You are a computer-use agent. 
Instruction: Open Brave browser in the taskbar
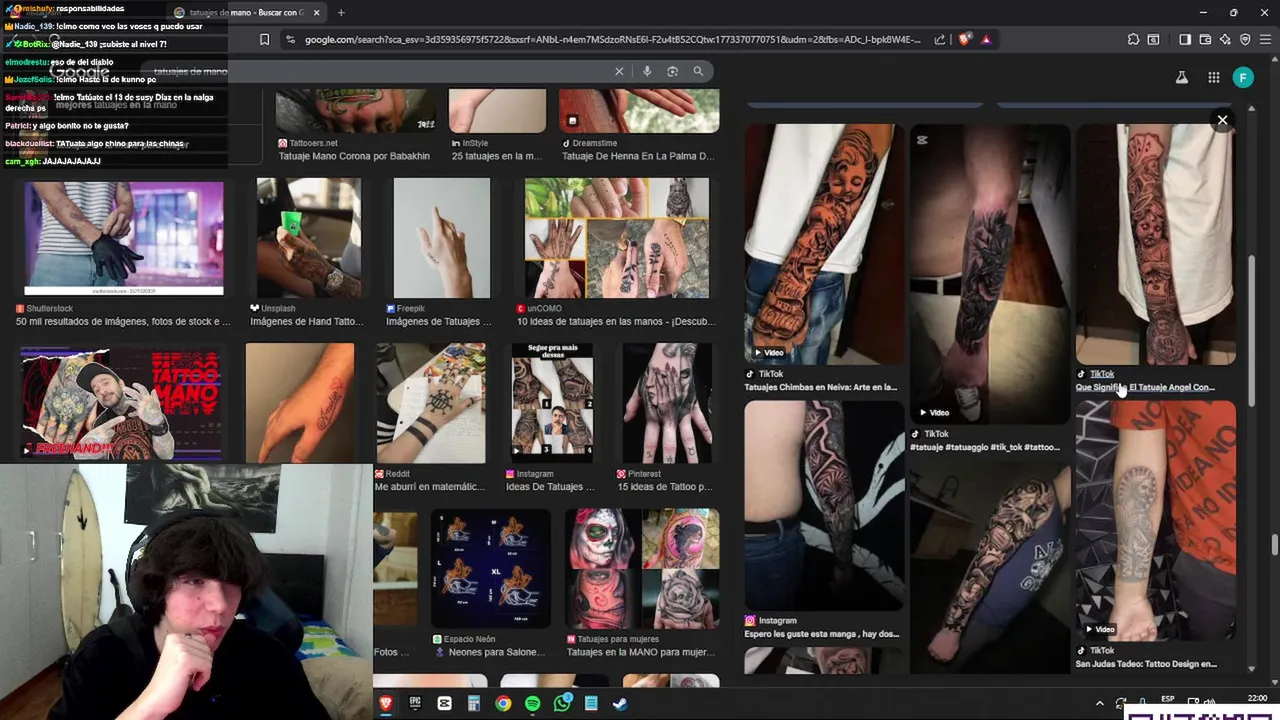click(x=386, y=704)
